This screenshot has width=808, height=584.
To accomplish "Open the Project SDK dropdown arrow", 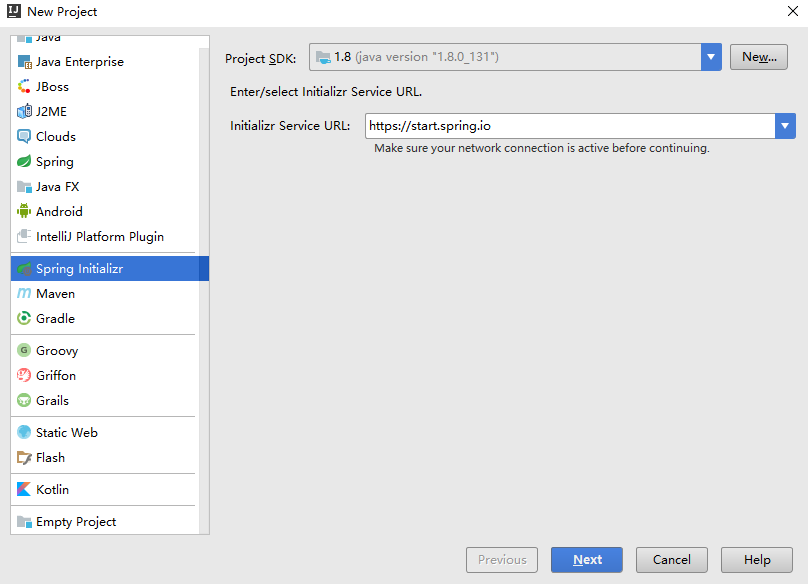I will click(711, 57).
